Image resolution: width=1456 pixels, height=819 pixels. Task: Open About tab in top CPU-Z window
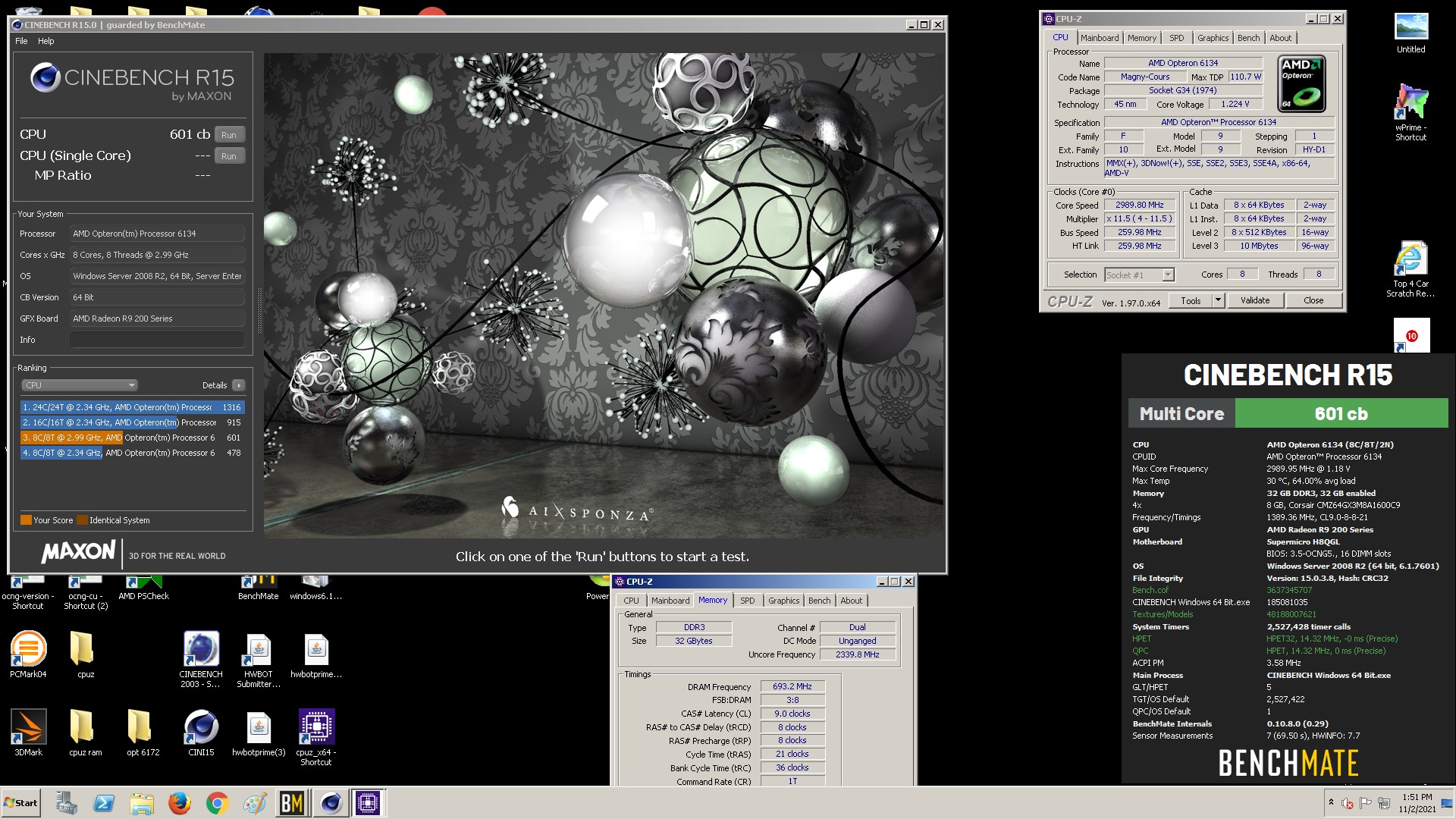point(1280,38)
